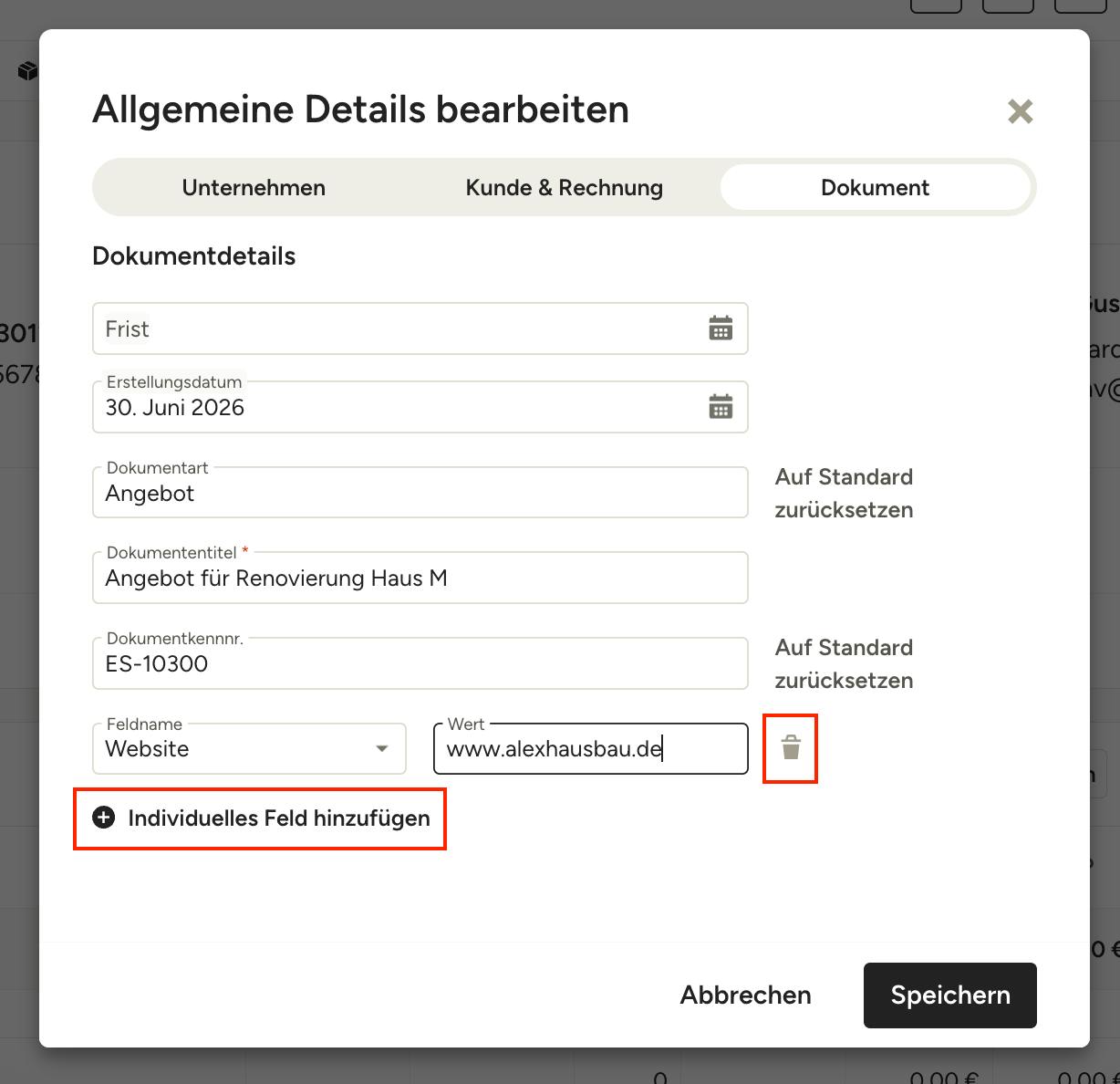Image resolution: width=1120 pixels, height=1084 pixels.
Task: Click the package box icon behind dialog
Action: (28, 70)
